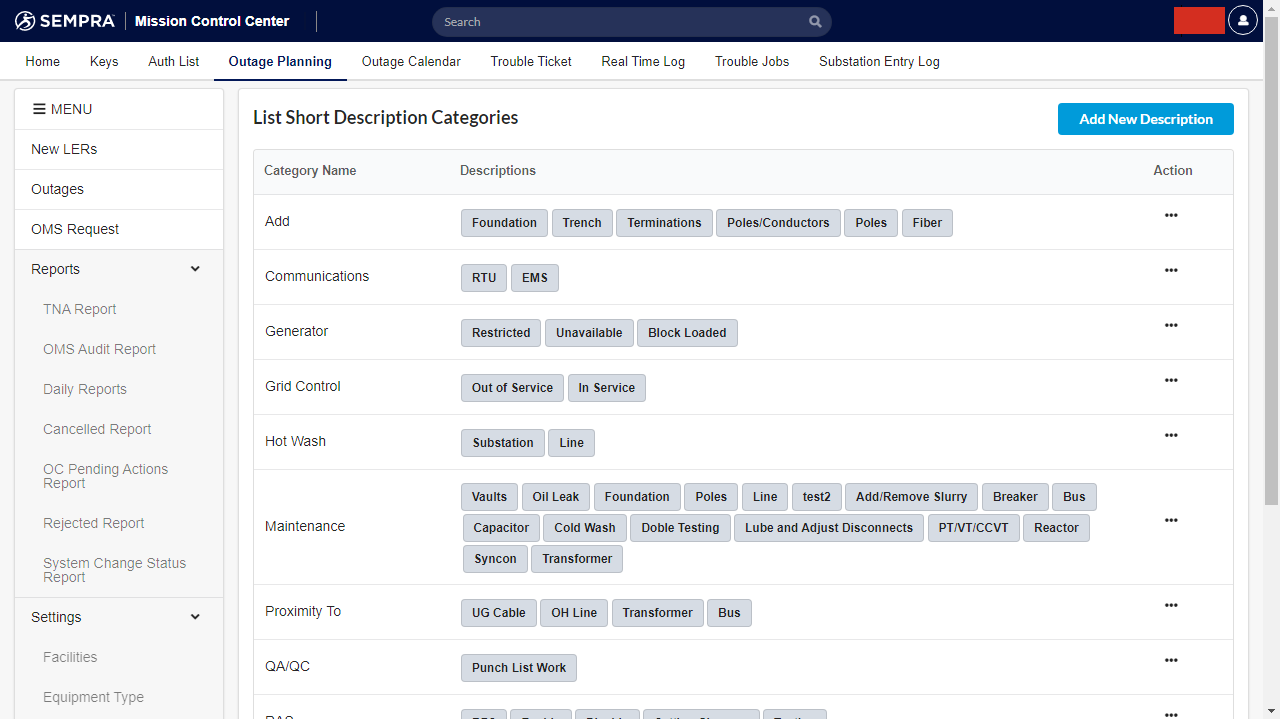This screenshot has height=719, width=1280.
Task: Open action ellipsis for Maintenance row
Action: click(x=1171, y=521)
